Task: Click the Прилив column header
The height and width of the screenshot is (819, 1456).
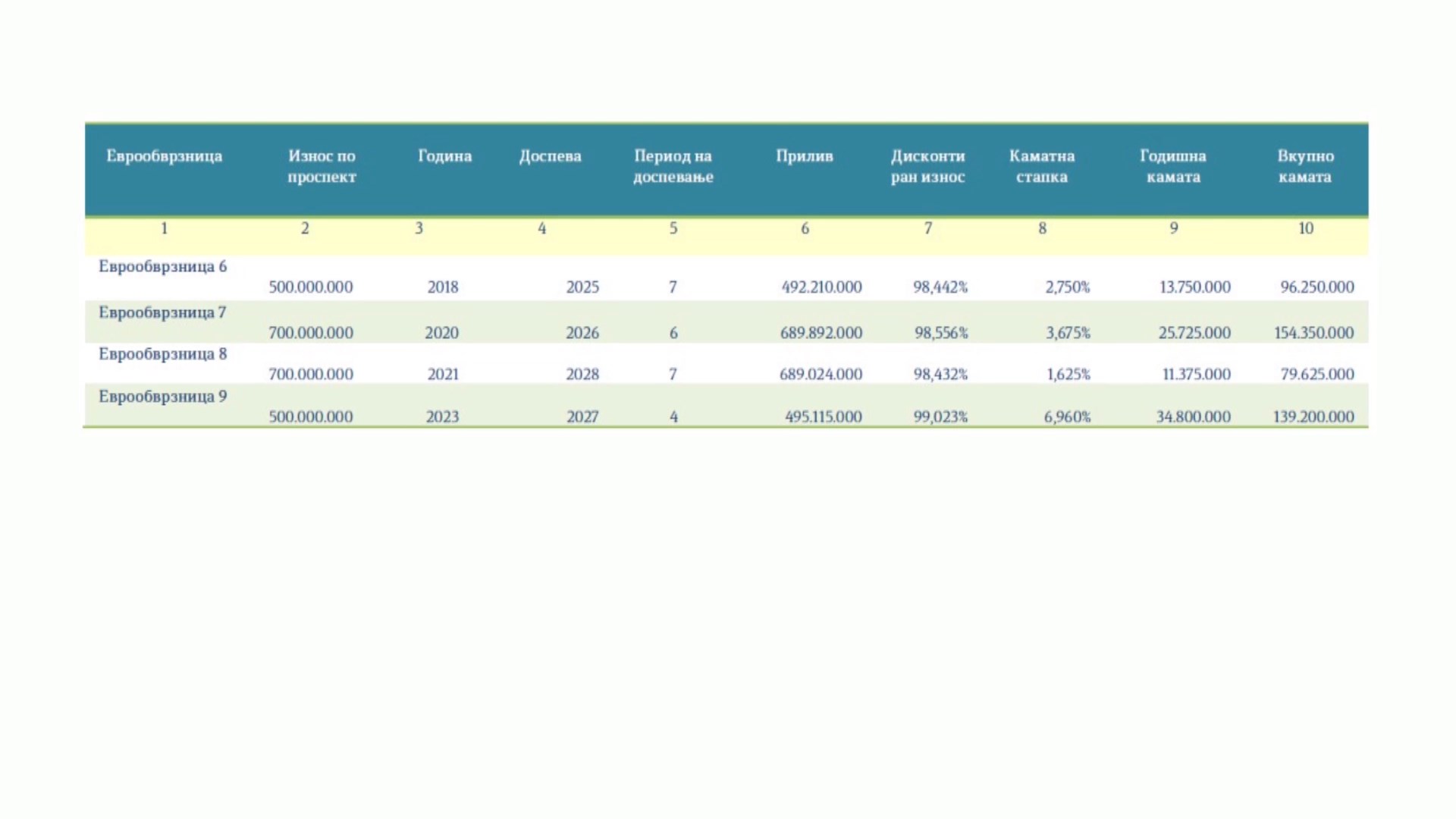Action: [x=804, y=156]
